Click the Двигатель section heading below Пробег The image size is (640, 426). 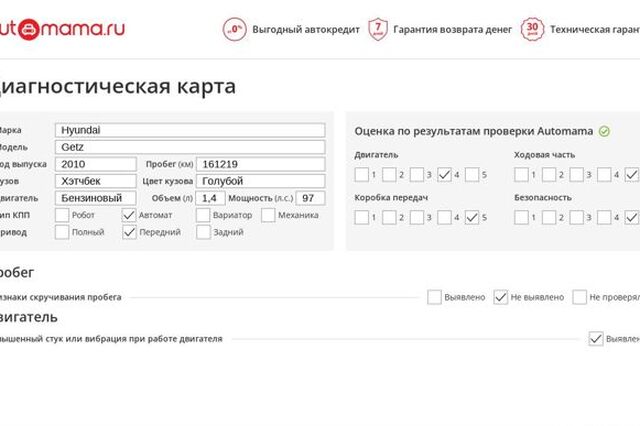point(29,317)
